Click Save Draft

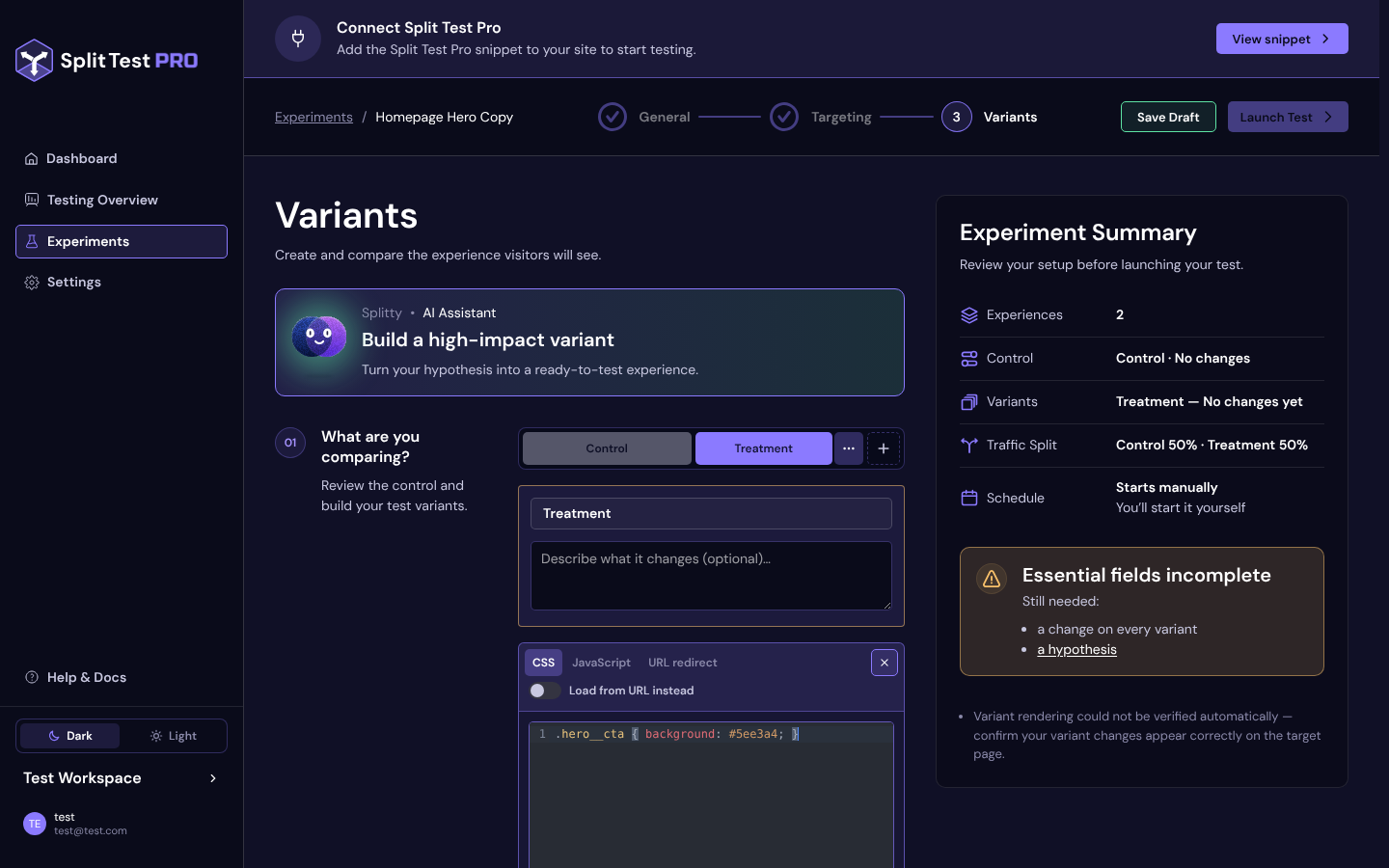click(x=1168, y=117)
